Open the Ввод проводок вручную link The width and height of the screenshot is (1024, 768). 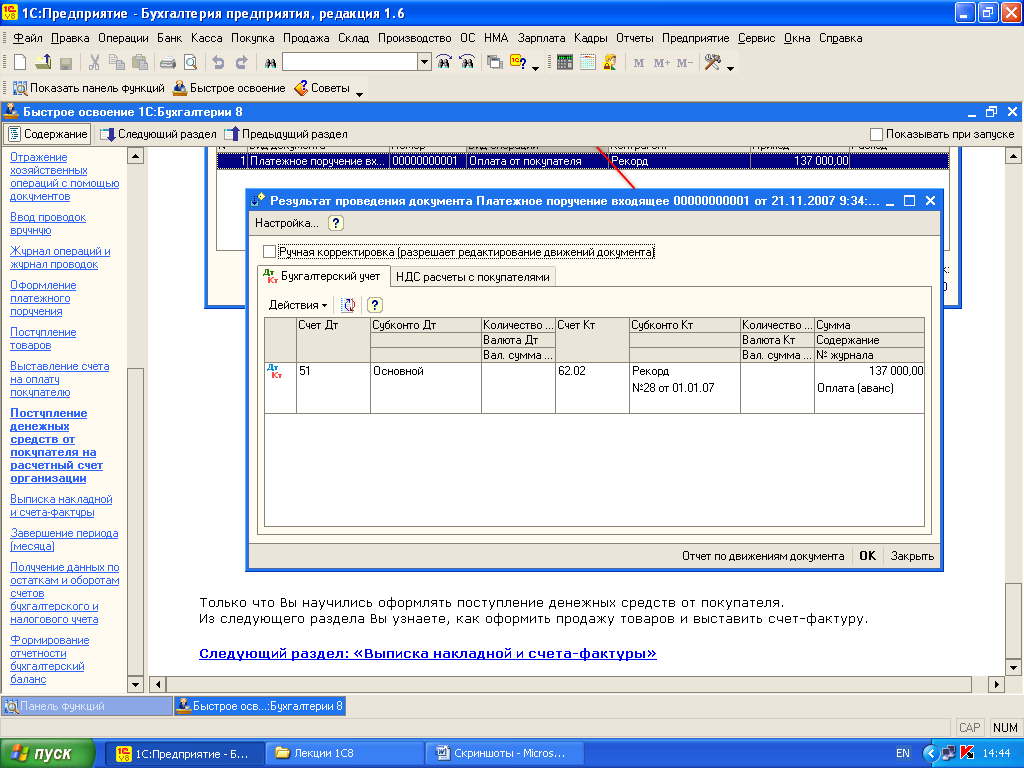tap(48, 223)
